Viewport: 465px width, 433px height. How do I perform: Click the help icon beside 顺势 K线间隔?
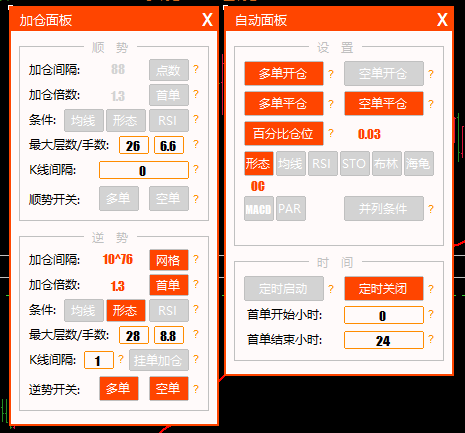pos(196,169)
